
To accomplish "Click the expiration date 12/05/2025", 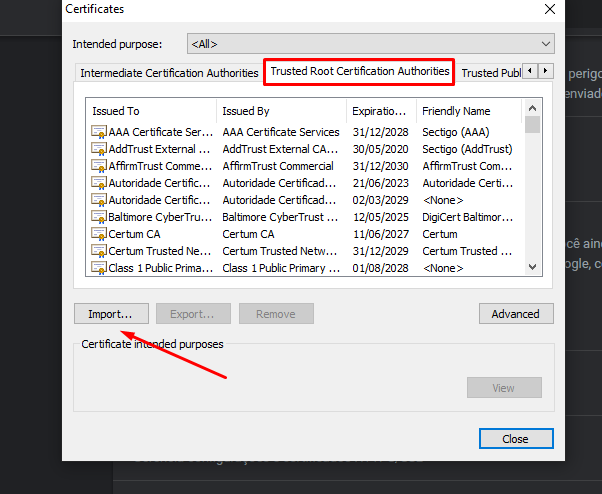I will click(380, 217).
